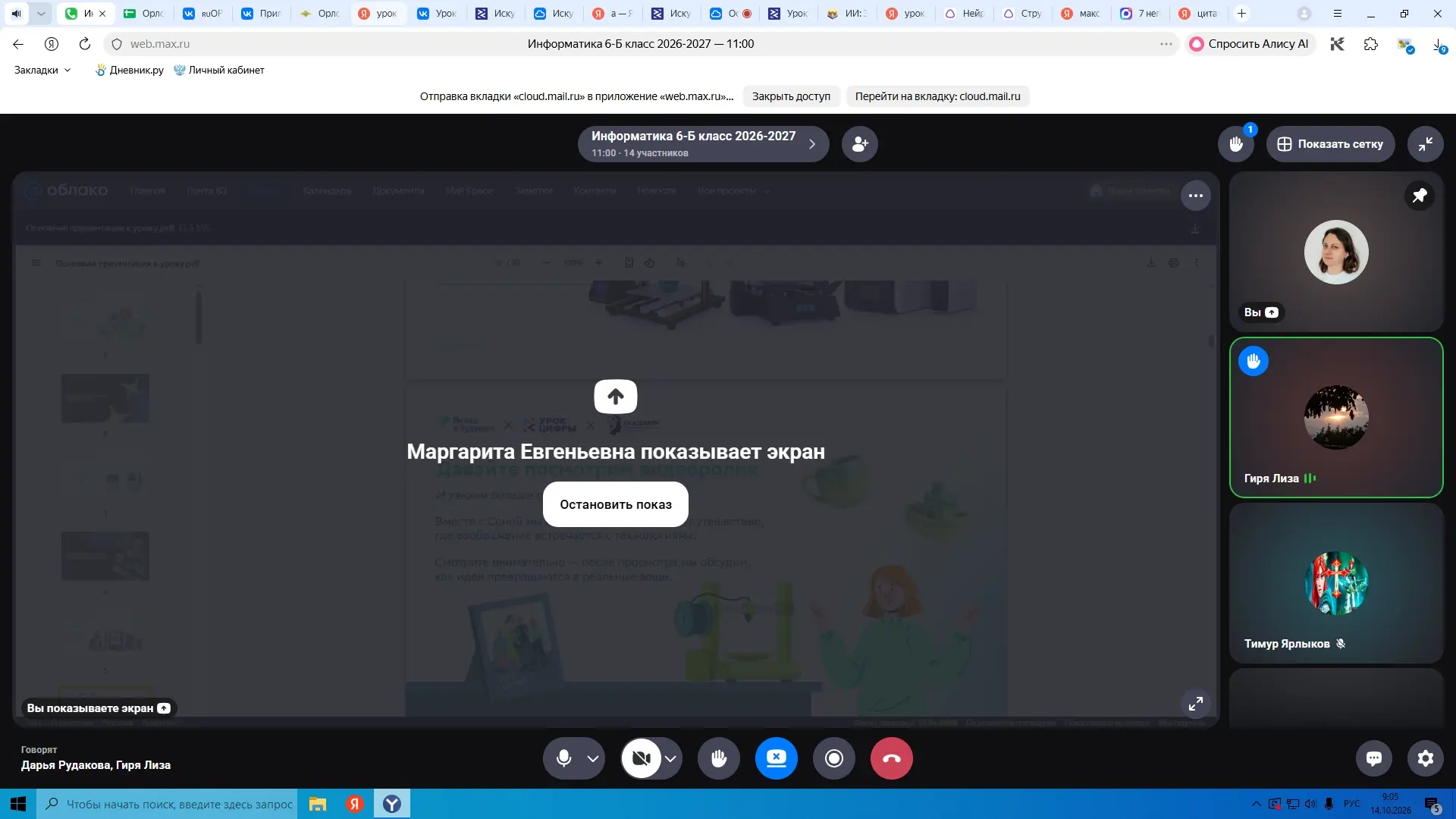This screenshot has height=819, width=1456.
Task: Add a participant with the invite icon
Action: pos(859,144)
